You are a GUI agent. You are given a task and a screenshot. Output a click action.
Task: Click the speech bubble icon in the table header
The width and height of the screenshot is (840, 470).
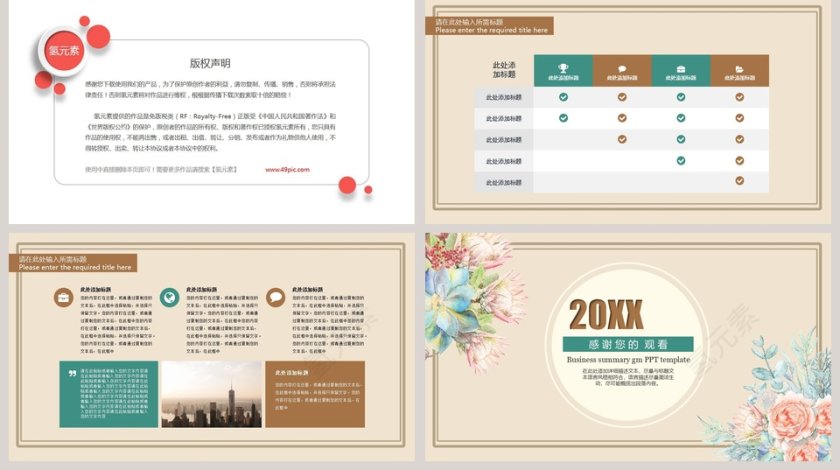point(622,69)
